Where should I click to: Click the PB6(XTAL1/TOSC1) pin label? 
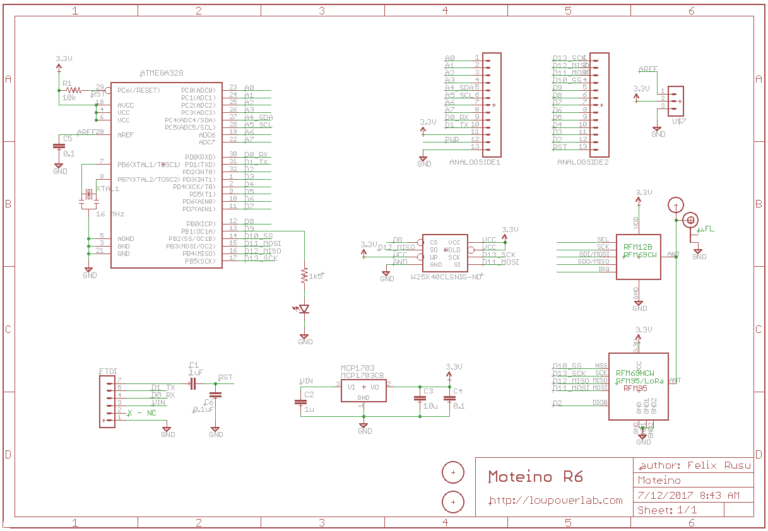point(149,165)
